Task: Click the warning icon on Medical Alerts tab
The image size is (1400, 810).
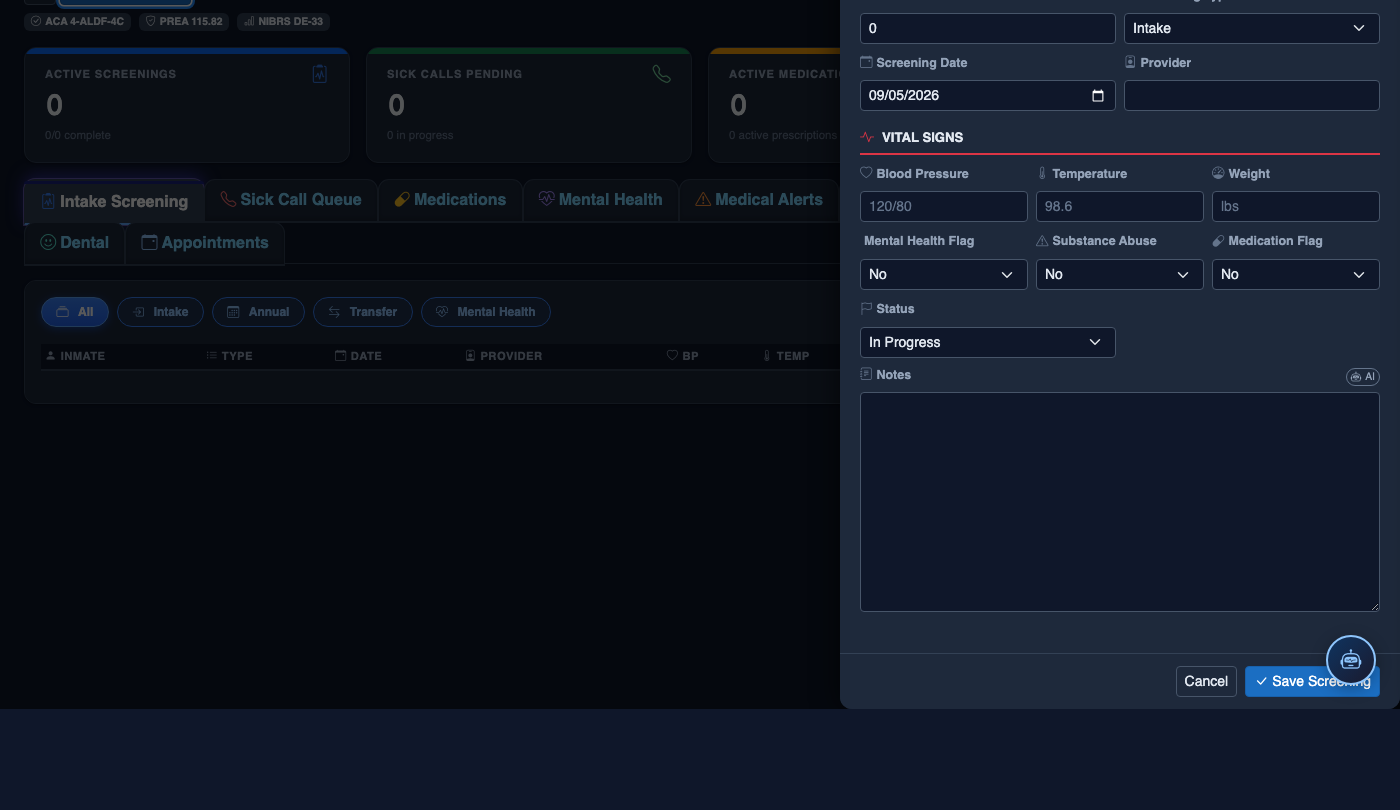Action: (x=703, y=199)
